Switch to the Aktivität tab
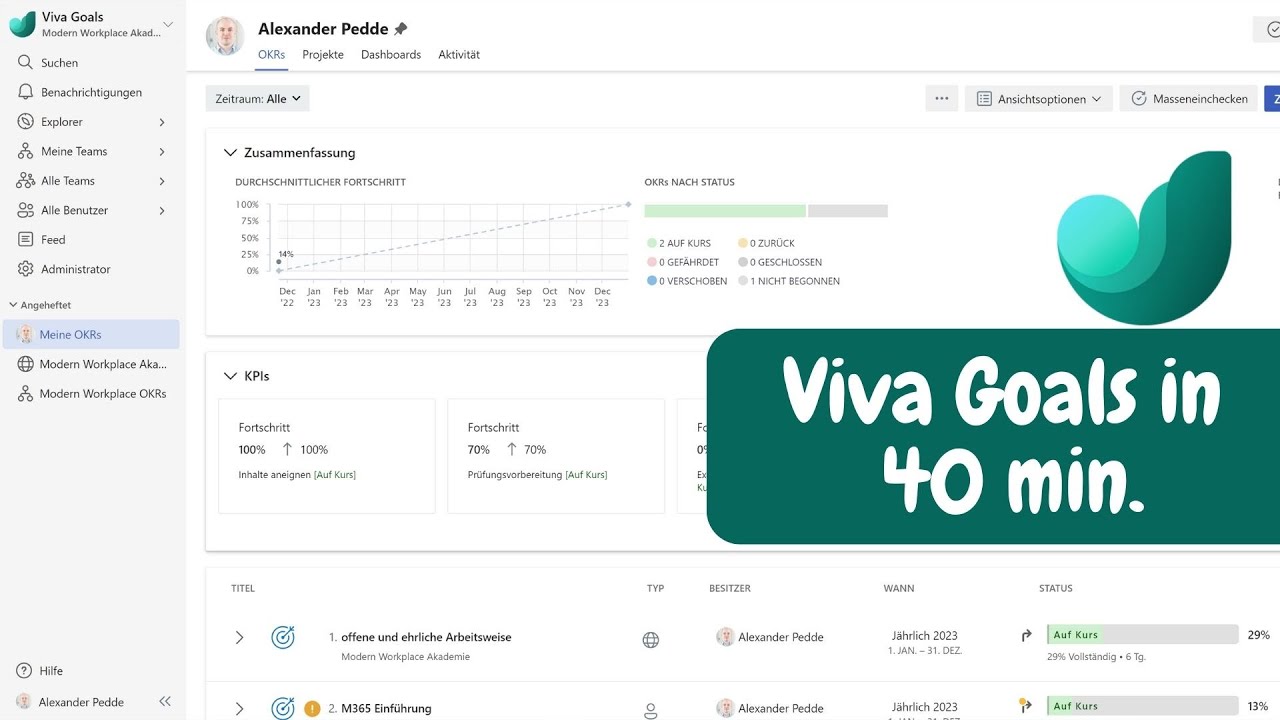The height and width of the screenshot is (720, 1280). pos(459,55)
